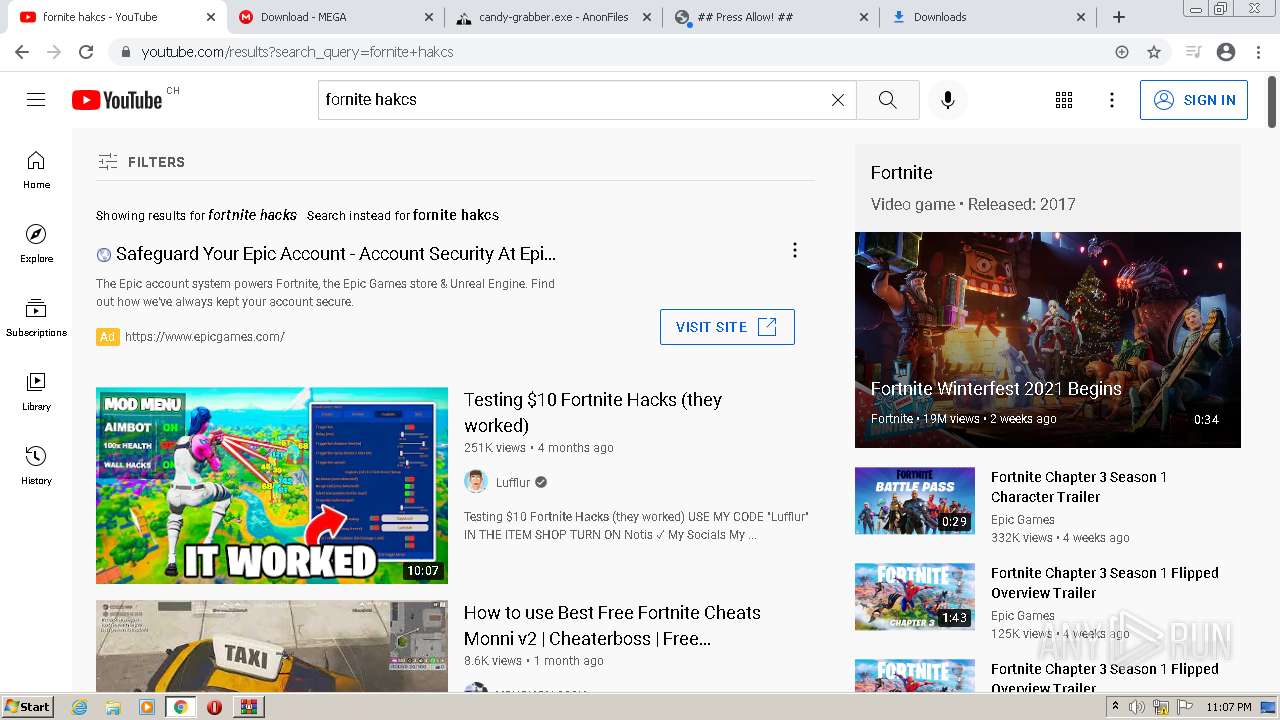
Task: Go to the YouTube logo home link
Action: pos(117,100)
